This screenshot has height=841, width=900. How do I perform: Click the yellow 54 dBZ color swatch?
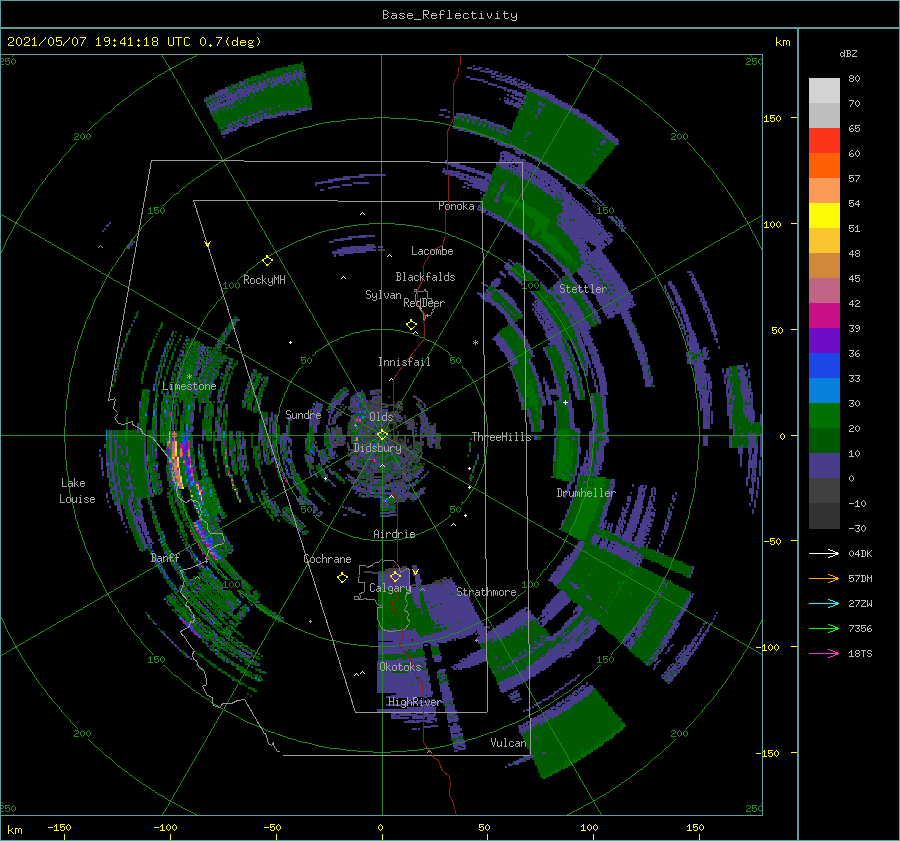click(x=824, y=216)
